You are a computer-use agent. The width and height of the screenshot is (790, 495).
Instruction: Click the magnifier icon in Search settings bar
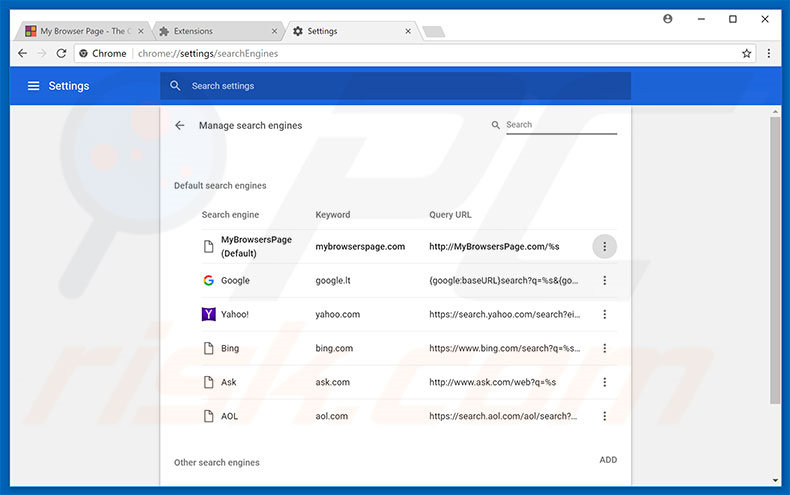pyautogui.click(x=175, y=86)
